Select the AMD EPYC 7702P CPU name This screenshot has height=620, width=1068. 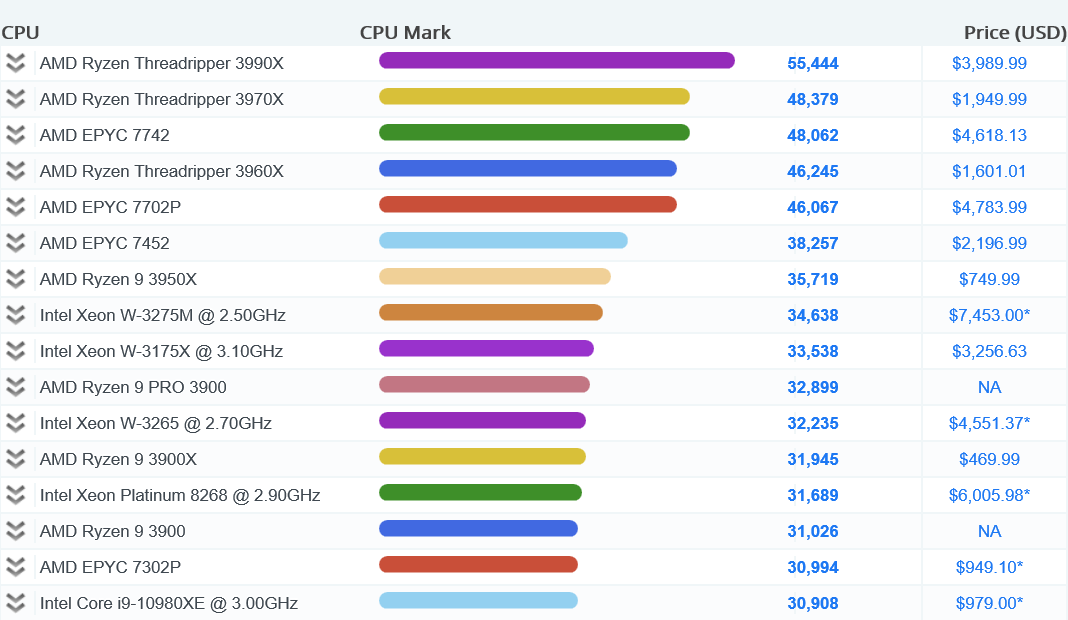[110, 207]
